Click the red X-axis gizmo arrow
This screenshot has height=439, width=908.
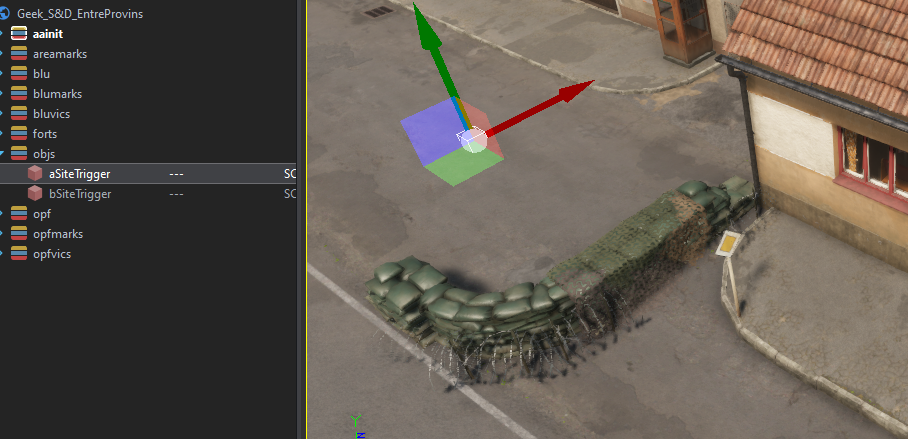click(x=575, y=92)
